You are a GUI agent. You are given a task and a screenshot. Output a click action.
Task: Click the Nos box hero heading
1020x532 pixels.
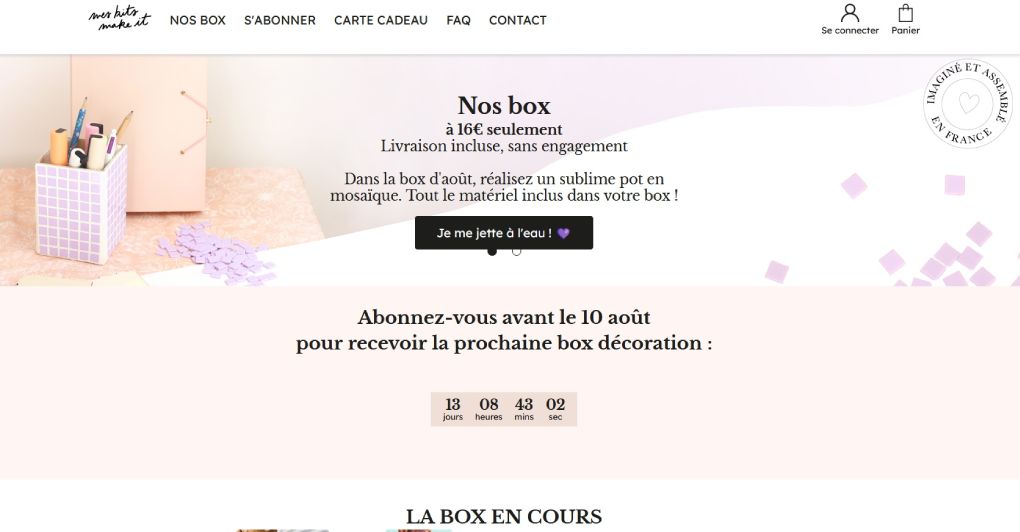click(x=504, y=105)
